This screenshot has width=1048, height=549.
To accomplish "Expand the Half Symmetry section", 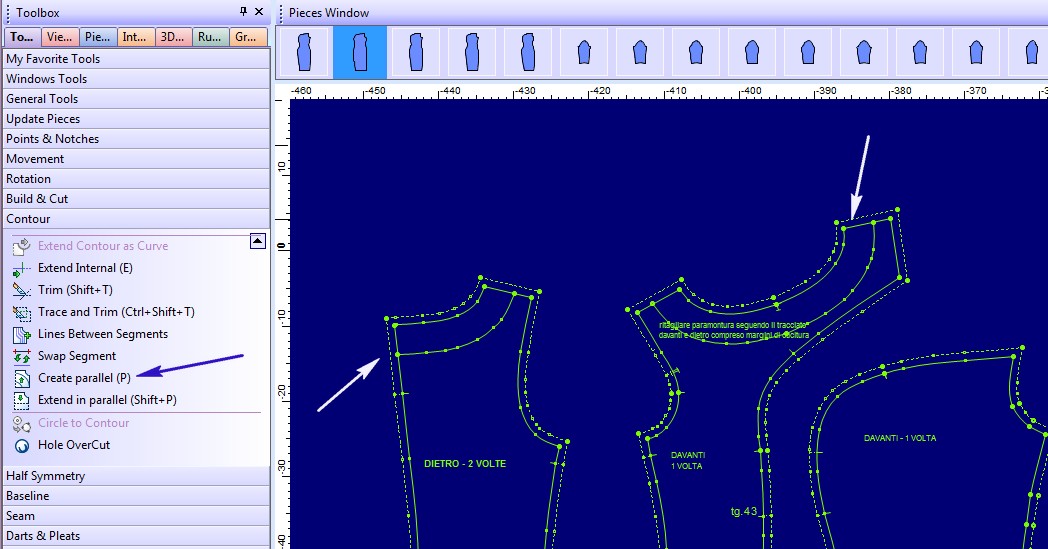I will (136, 476).
